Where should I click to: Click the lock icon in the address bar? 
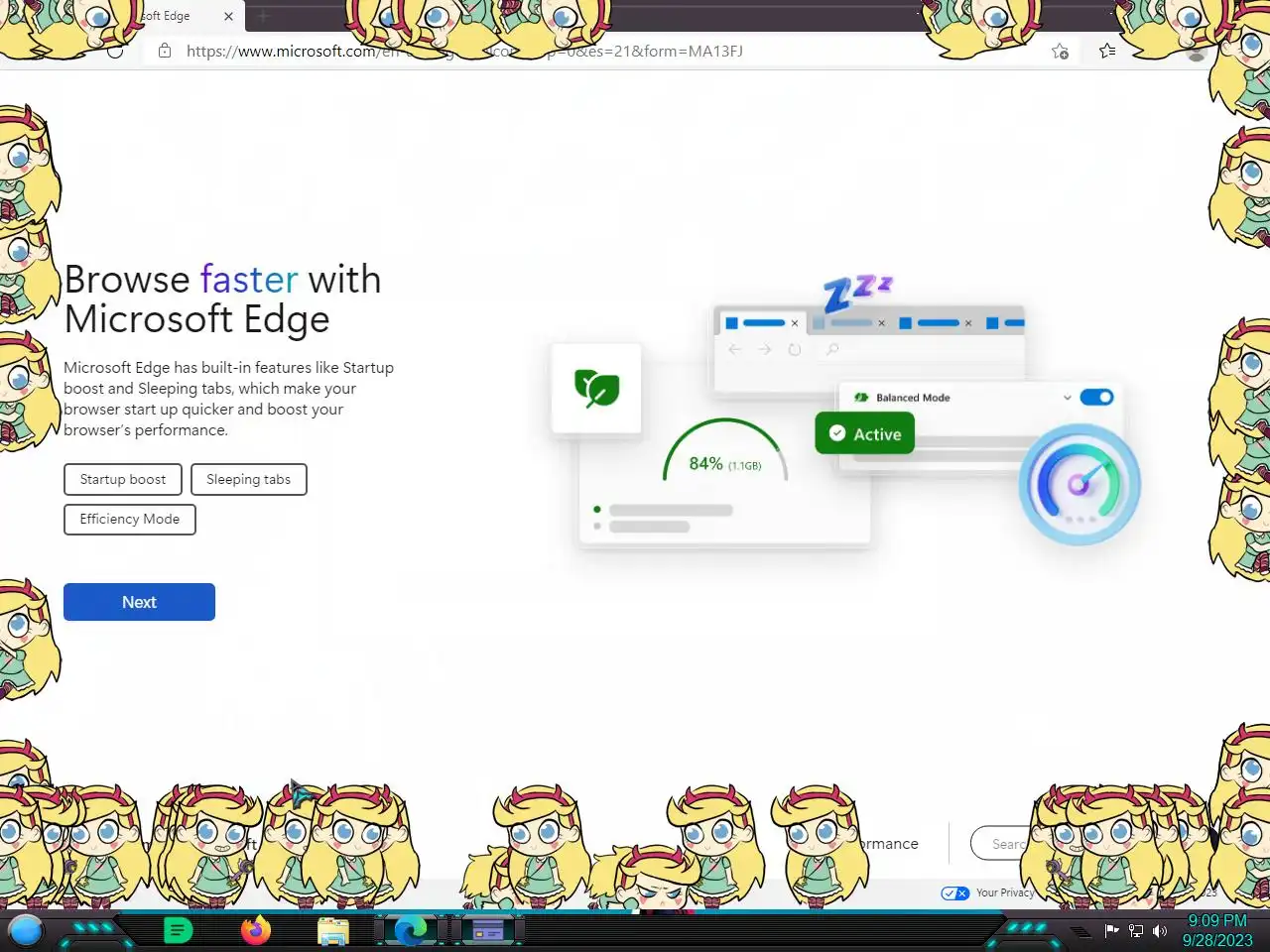tap(165, 51)
